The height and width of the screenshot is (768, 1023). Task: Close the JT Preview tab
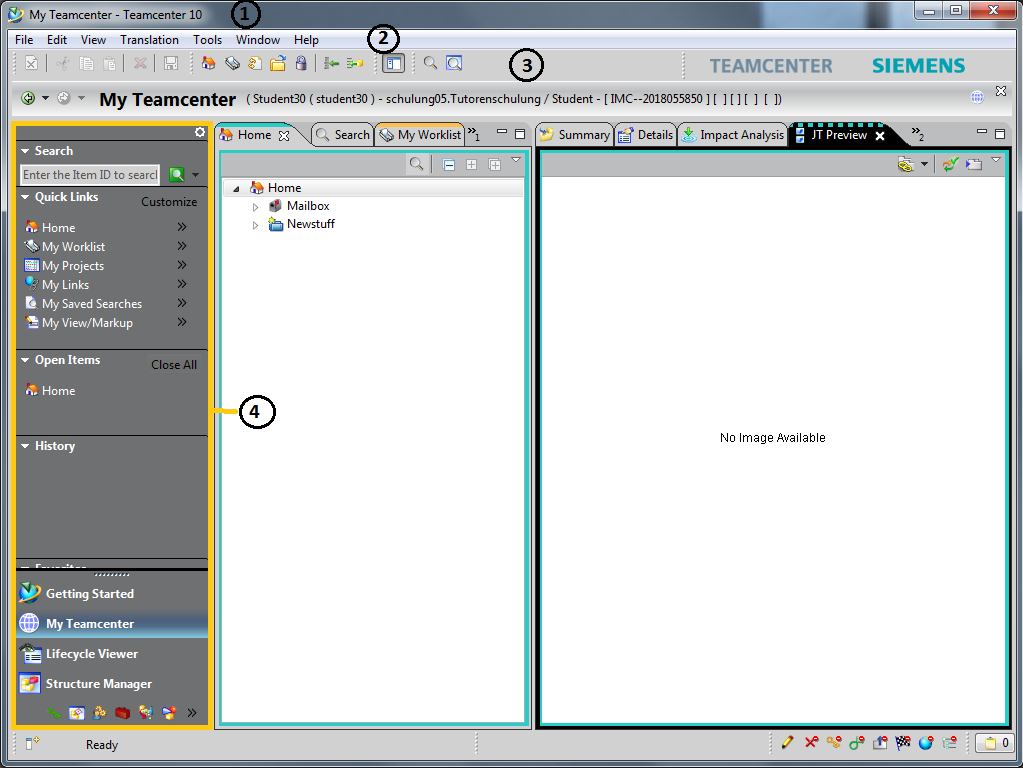[x=880, y=136]
